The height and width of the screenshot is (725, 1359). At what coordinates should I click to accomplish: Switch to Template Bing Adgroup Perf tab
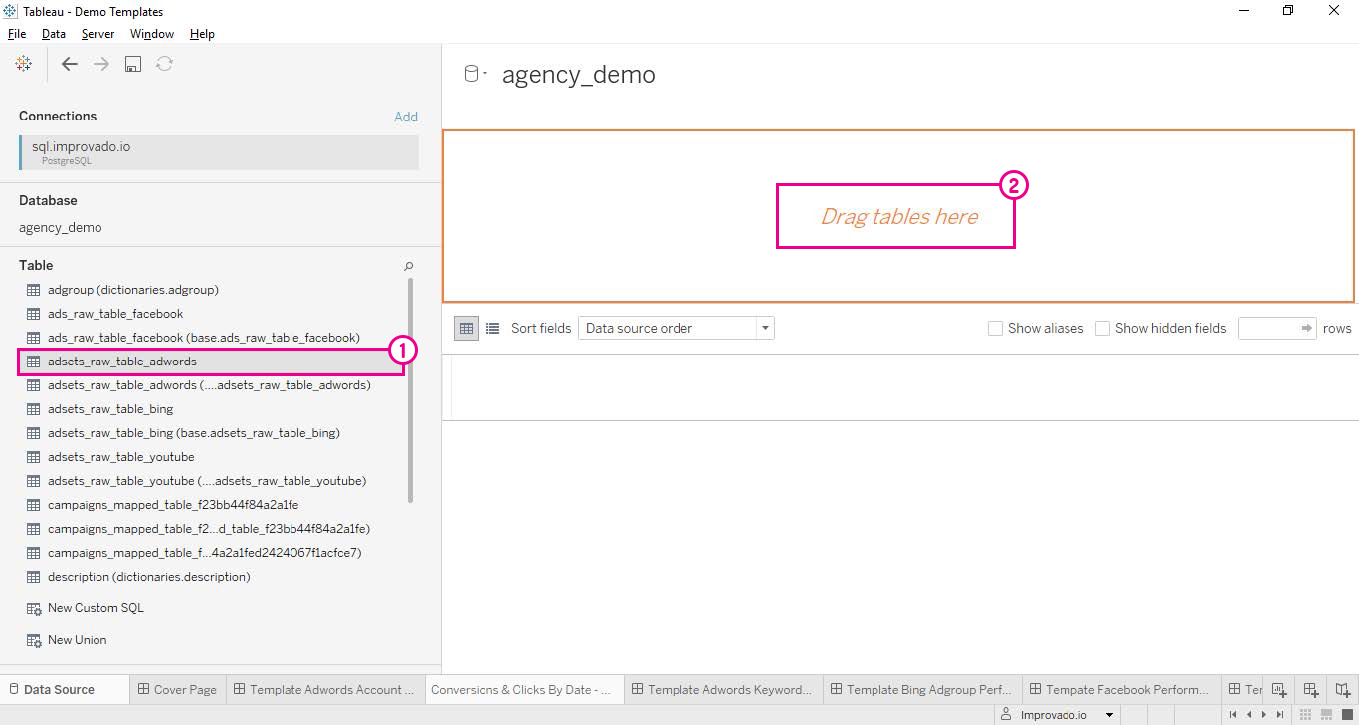[x=922, y=689]
